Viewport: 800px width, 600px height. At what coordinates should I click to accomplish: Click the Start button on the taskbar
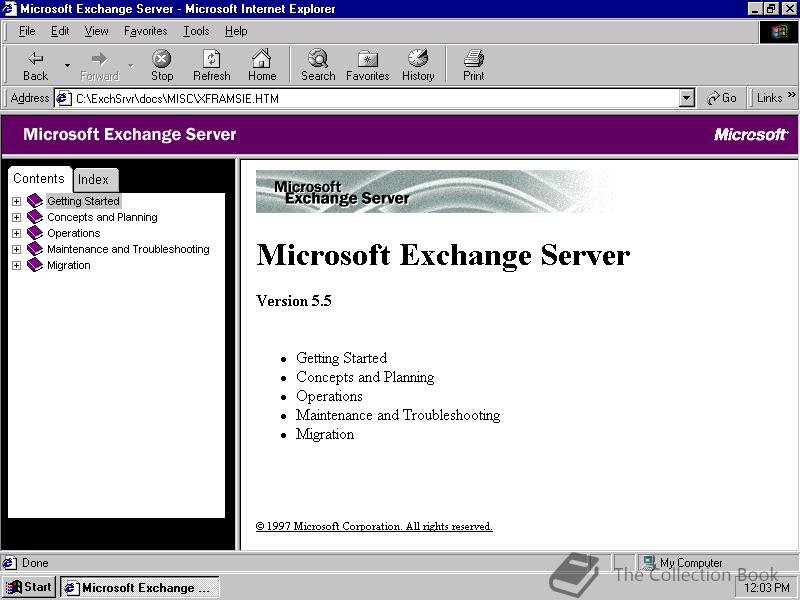pos(29,587)
